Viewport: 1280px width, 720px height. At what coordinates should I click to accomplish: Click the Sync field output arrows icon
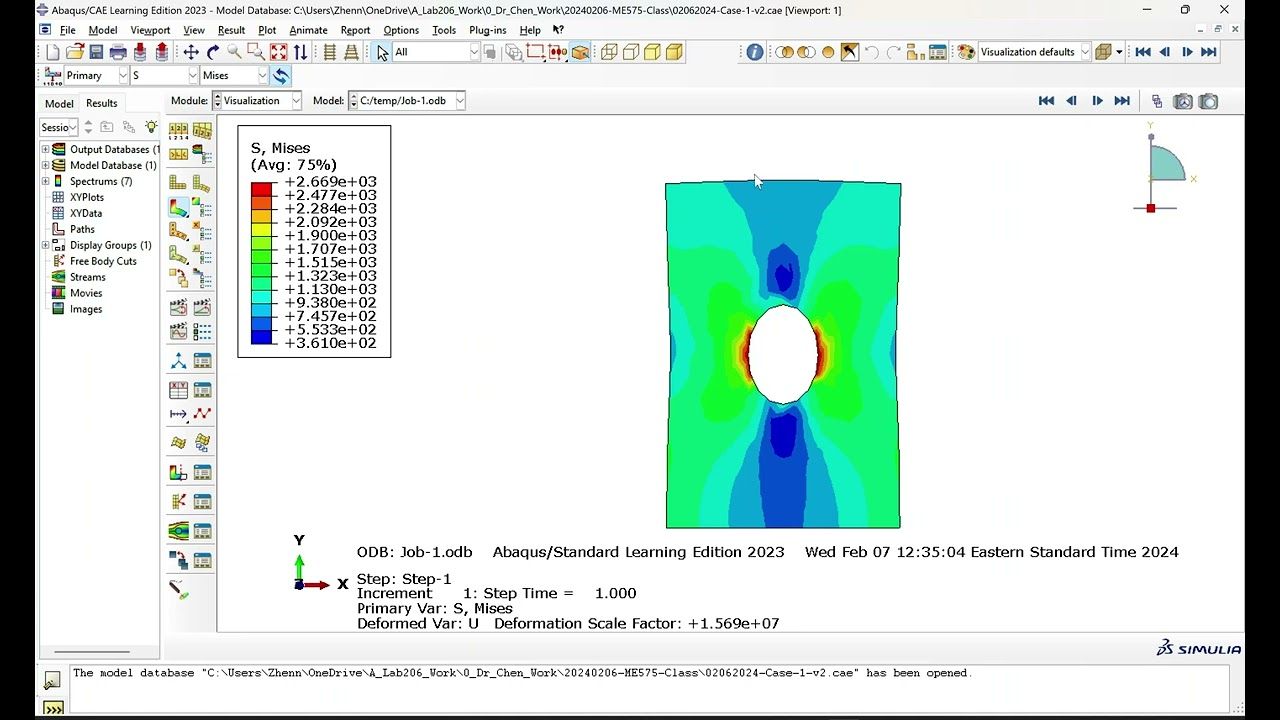281,76
